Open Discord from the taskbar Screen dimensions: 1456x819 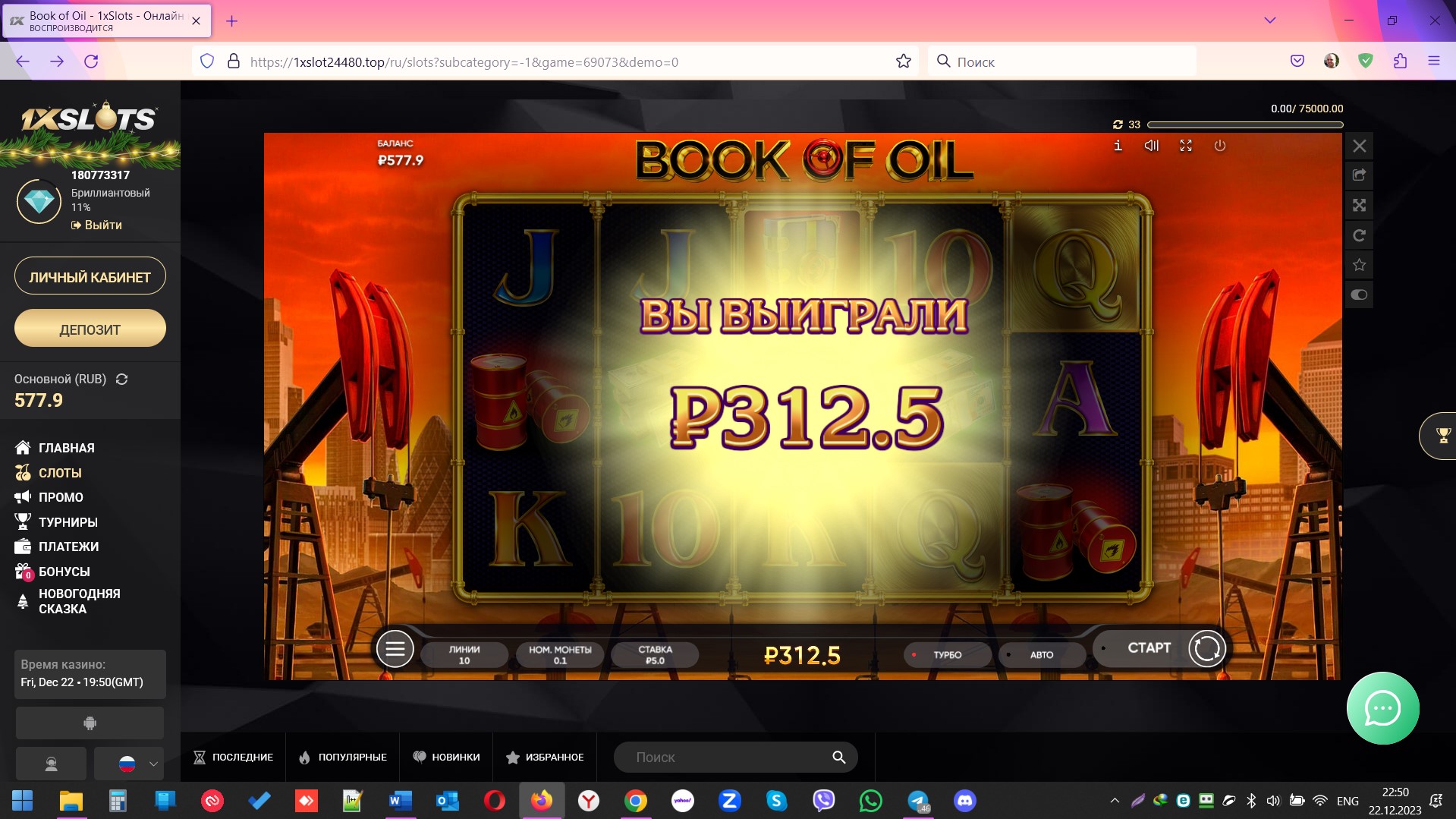965,801
